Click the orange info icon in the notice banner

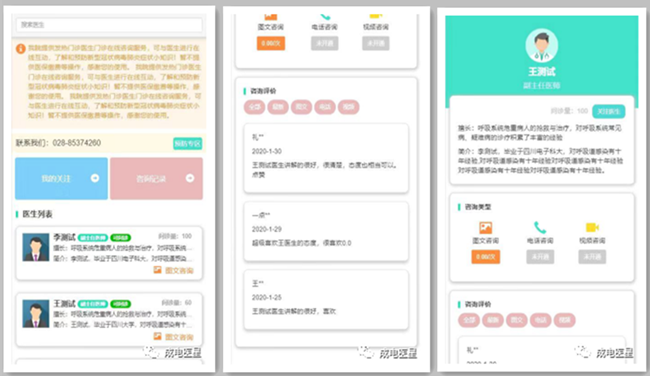pos(20,49)
